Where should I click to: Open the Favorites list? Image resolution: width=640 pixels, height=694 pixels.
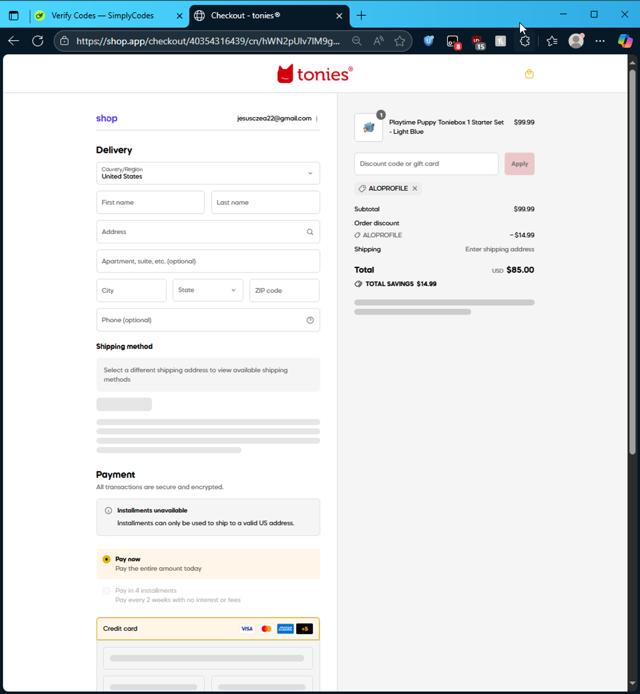[551, 41]
